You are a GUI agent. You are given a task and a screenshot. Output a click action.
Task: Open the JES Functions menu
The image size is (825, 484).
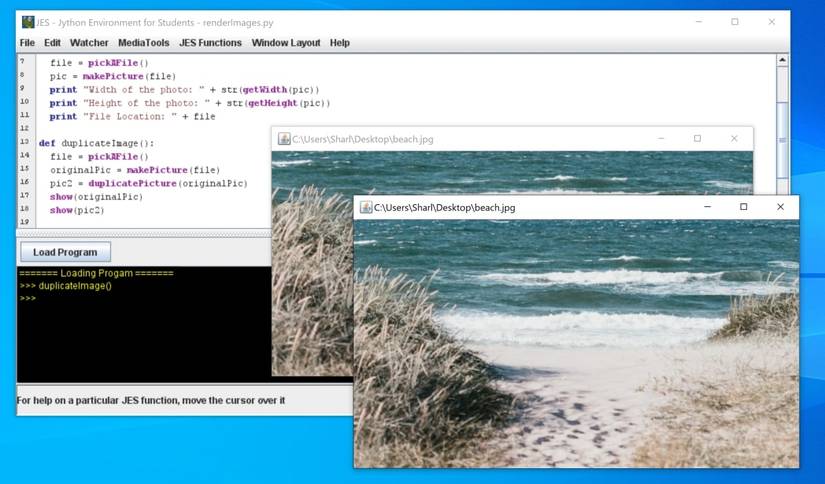click(x=210, y=43)
